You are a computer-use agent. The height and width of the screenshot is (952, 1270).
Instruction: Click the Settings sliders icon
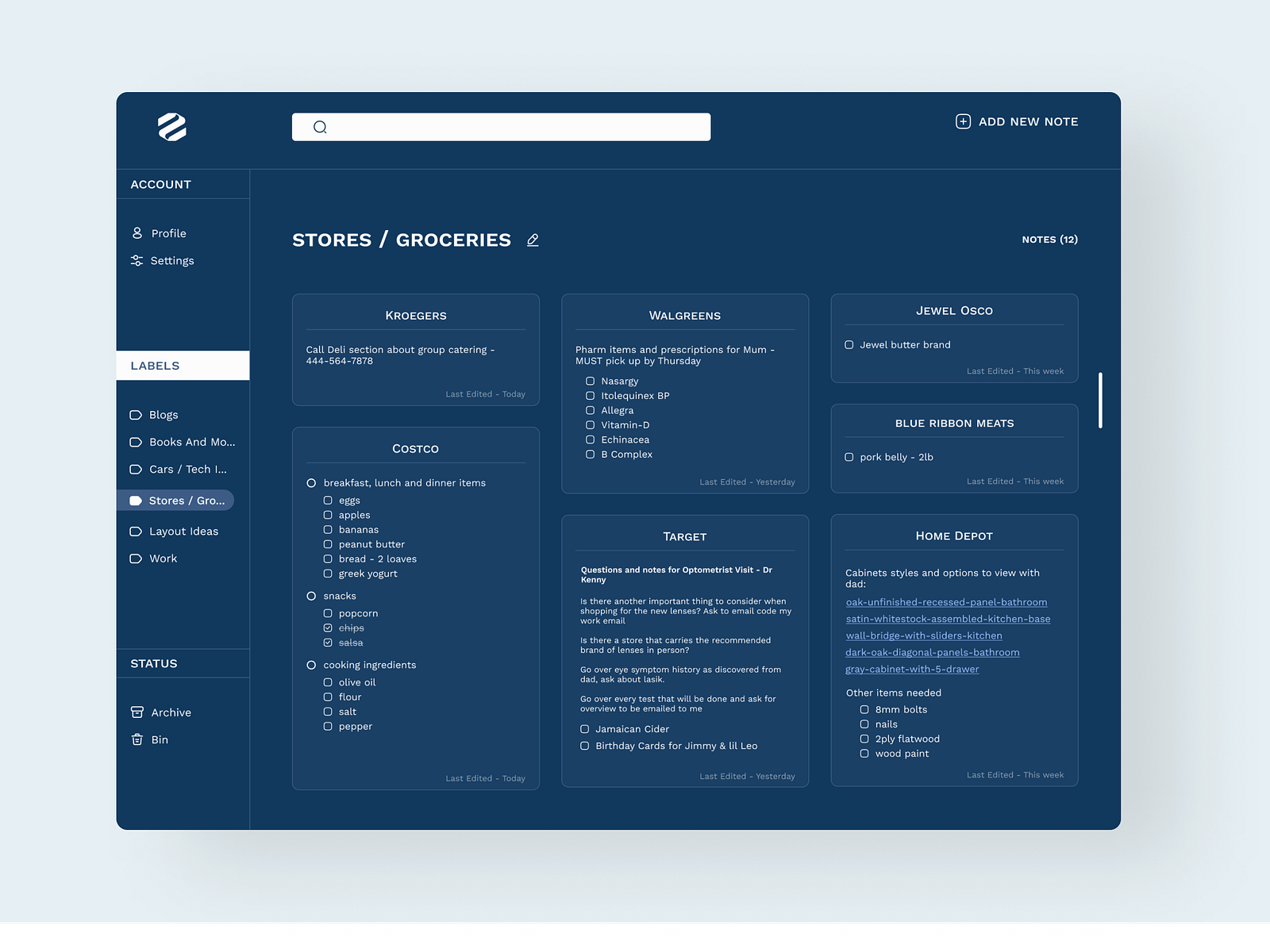pos(137,260)
